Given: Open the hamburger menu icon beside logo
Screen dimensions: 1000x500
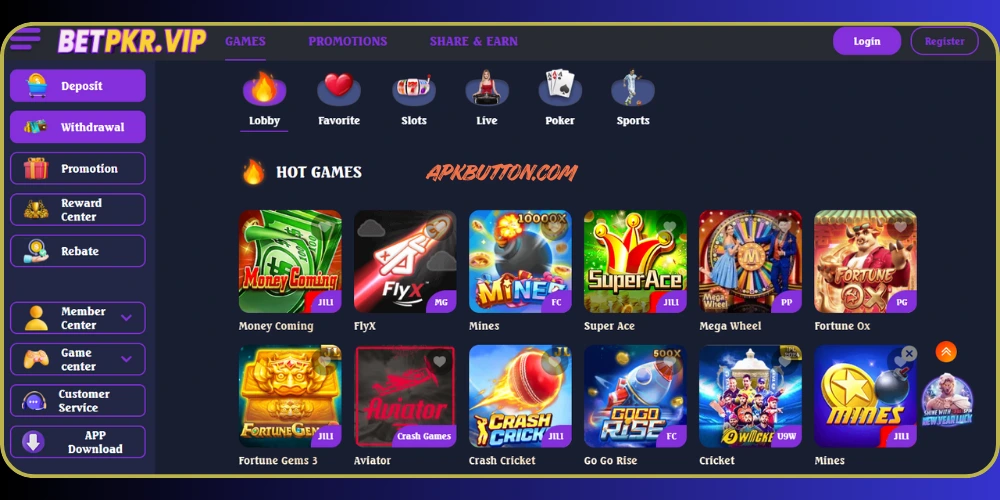Looking at the screenshot, I should coord(25,39).
